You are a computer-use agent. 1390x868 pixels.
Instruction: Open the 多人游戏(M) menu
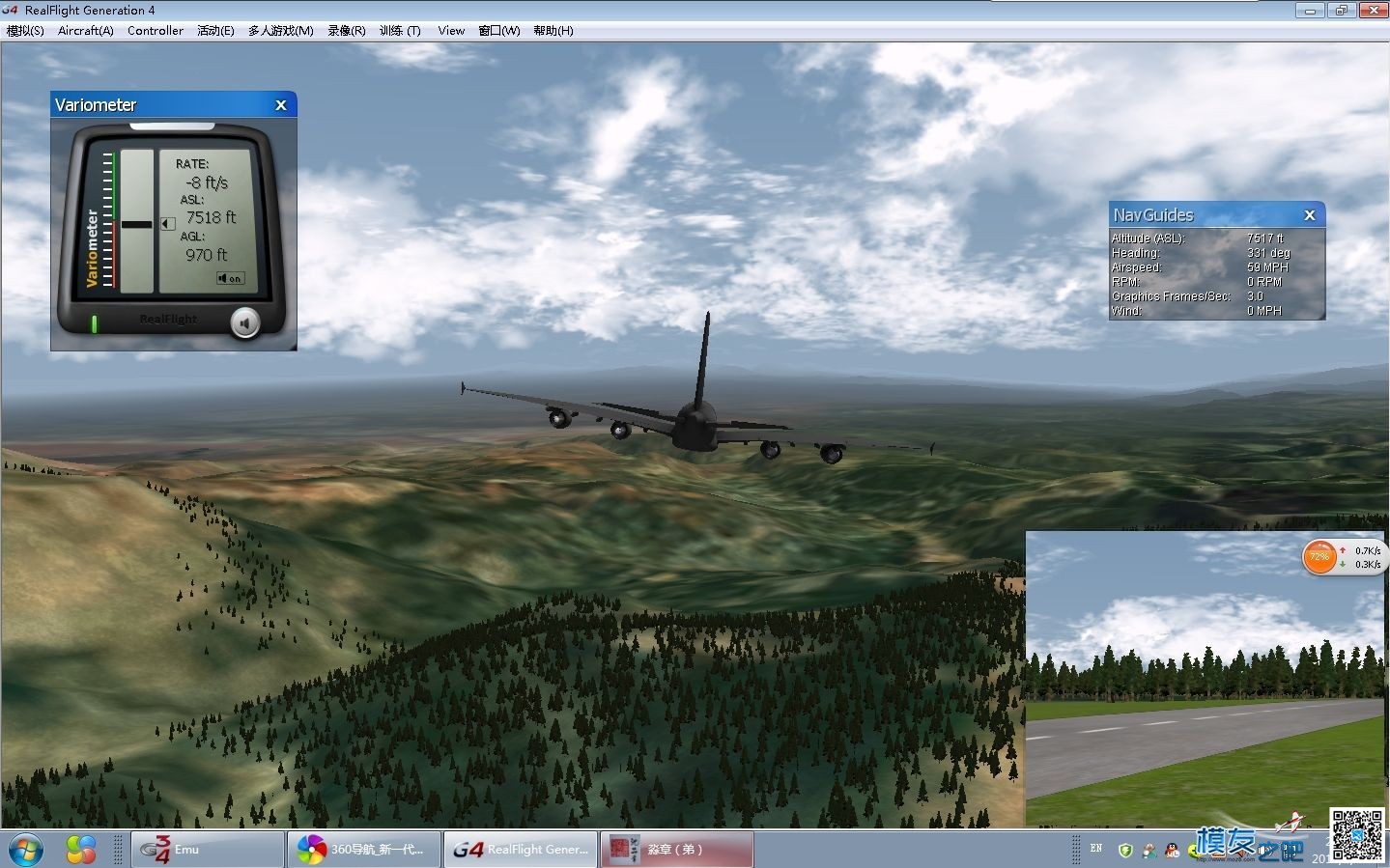(x=281, y=30)
